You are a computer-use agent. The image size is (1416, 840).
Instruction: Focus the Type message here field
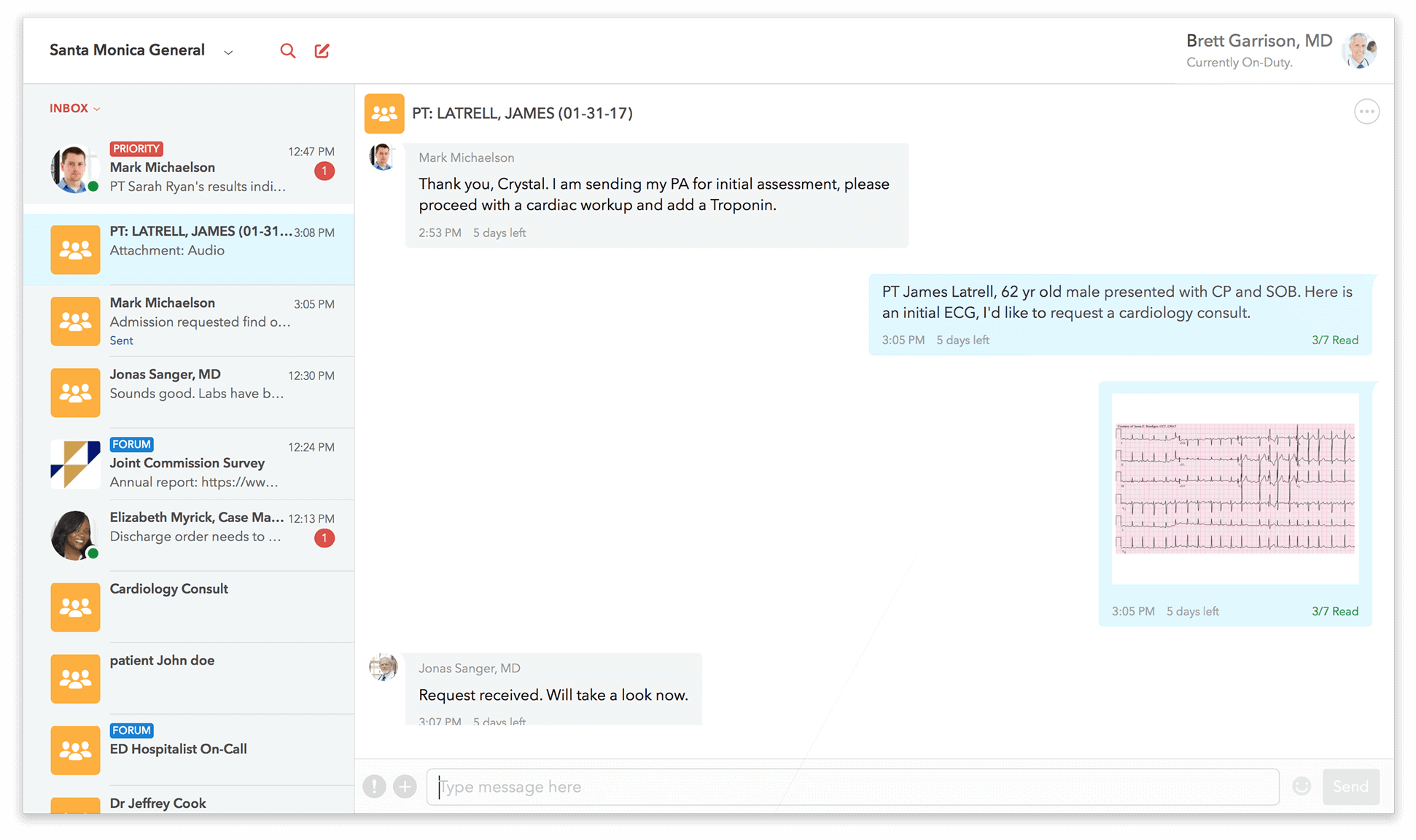click(x=852, y=787)
